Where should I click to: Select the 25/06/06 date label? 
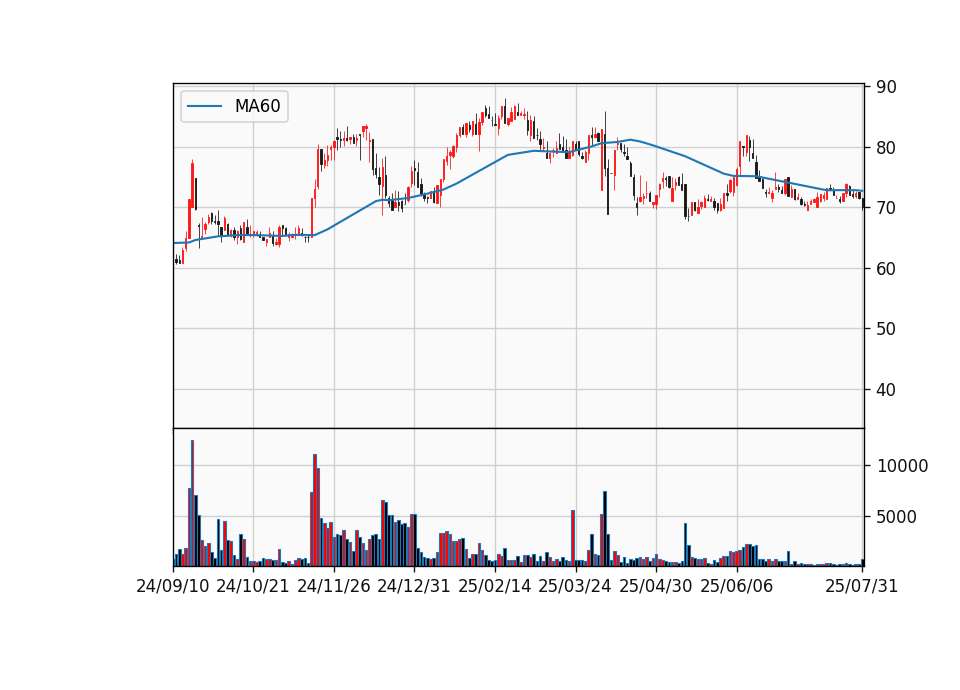737,586
